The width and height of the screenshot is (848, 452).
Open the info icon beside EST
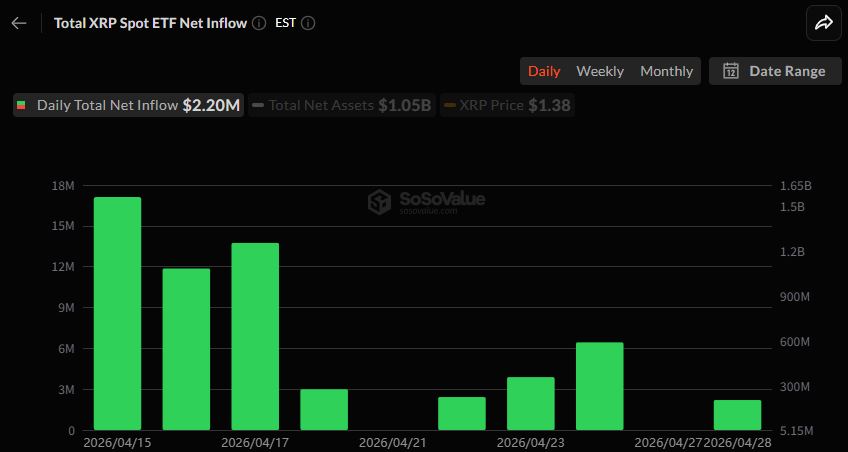(x=308, y=23)
